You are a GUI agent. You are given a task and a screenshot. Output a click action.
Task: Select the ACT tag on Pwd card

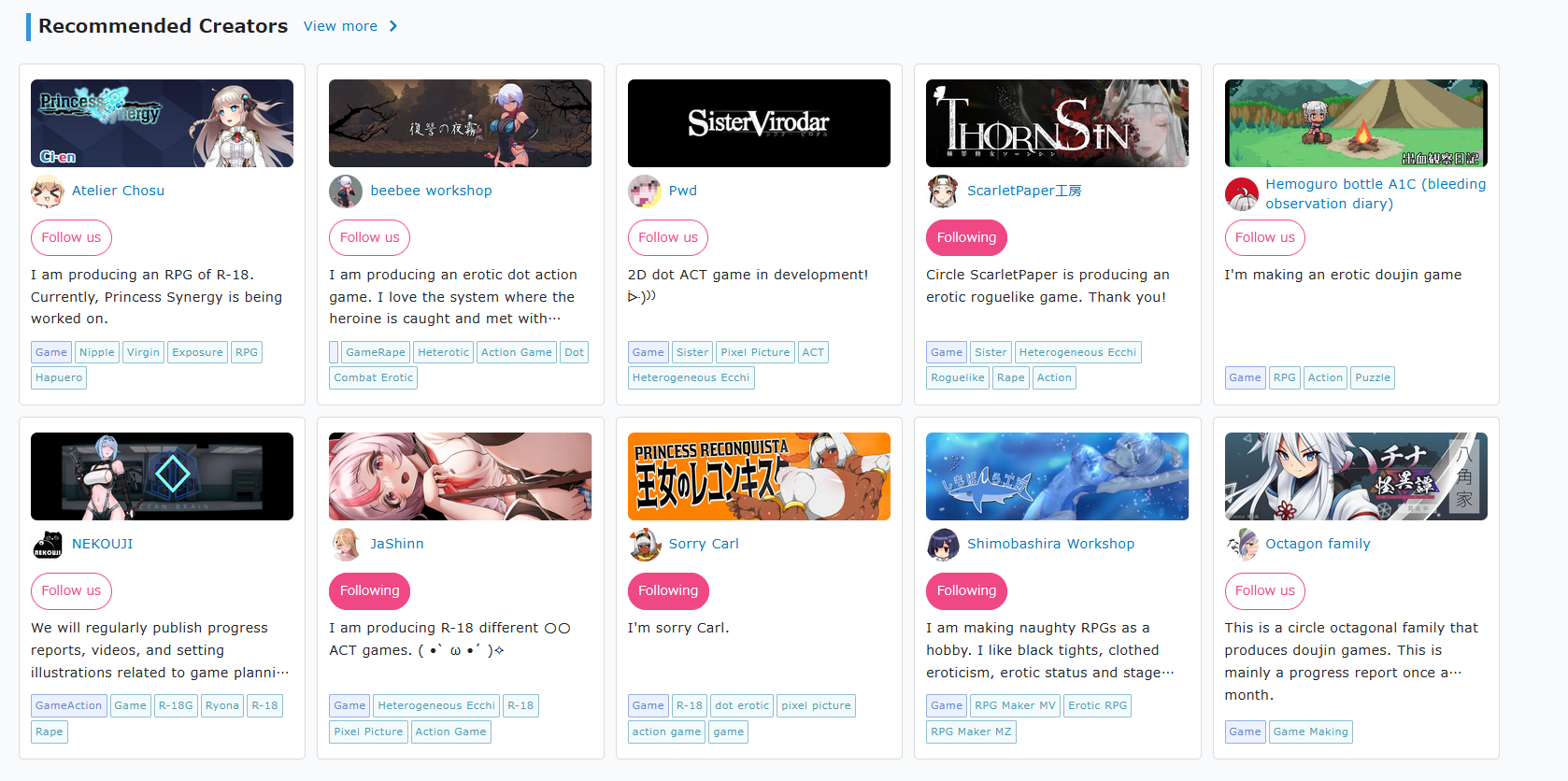[813, 352]
